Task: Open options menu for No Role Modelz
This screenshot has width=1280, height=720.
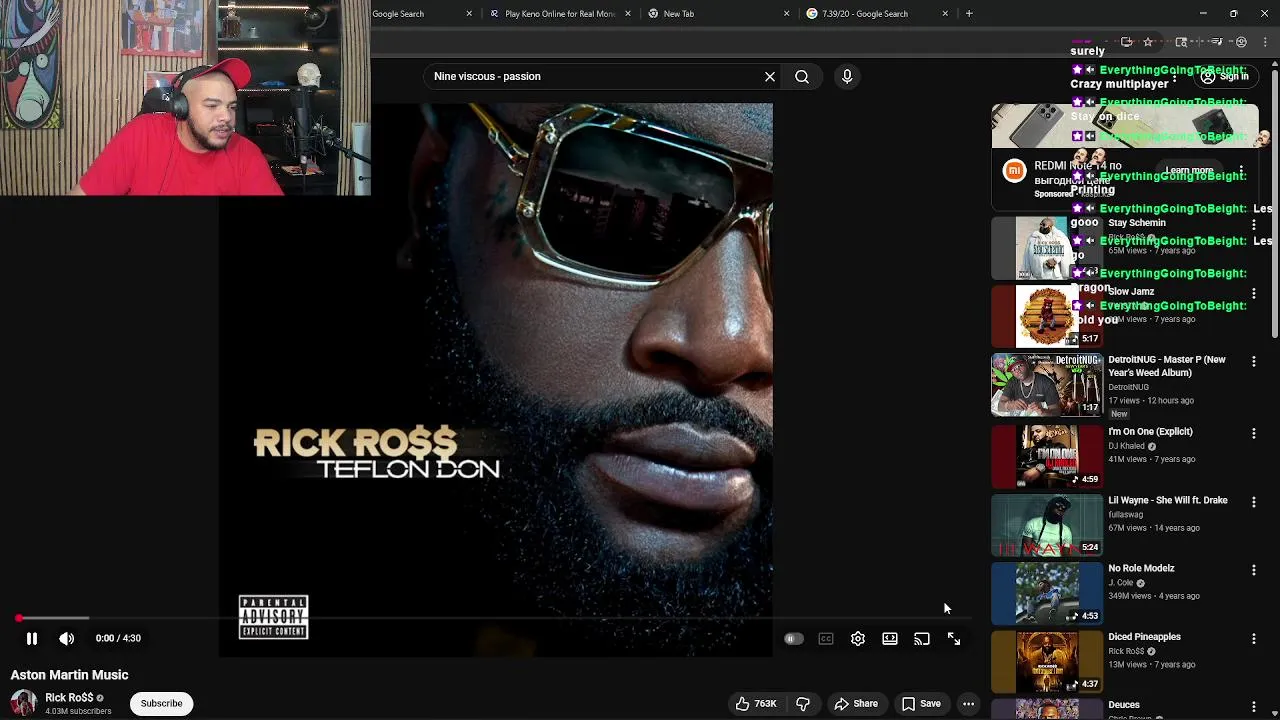Action: coord(1254,570)
